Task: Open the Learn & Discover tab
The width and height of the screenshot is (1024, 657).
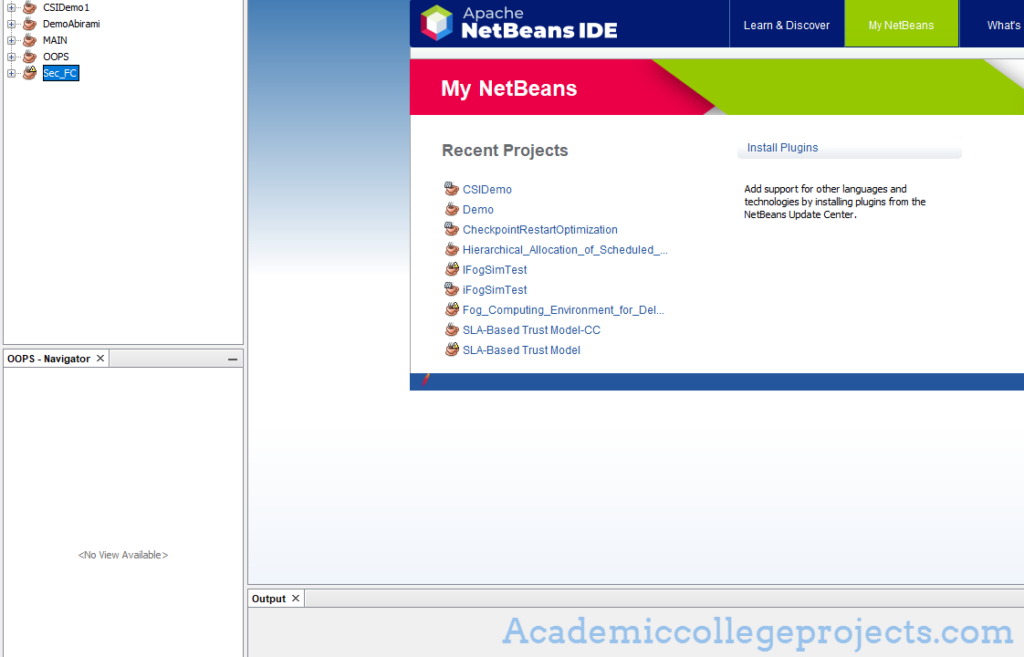Action: (x=786, y=25)
